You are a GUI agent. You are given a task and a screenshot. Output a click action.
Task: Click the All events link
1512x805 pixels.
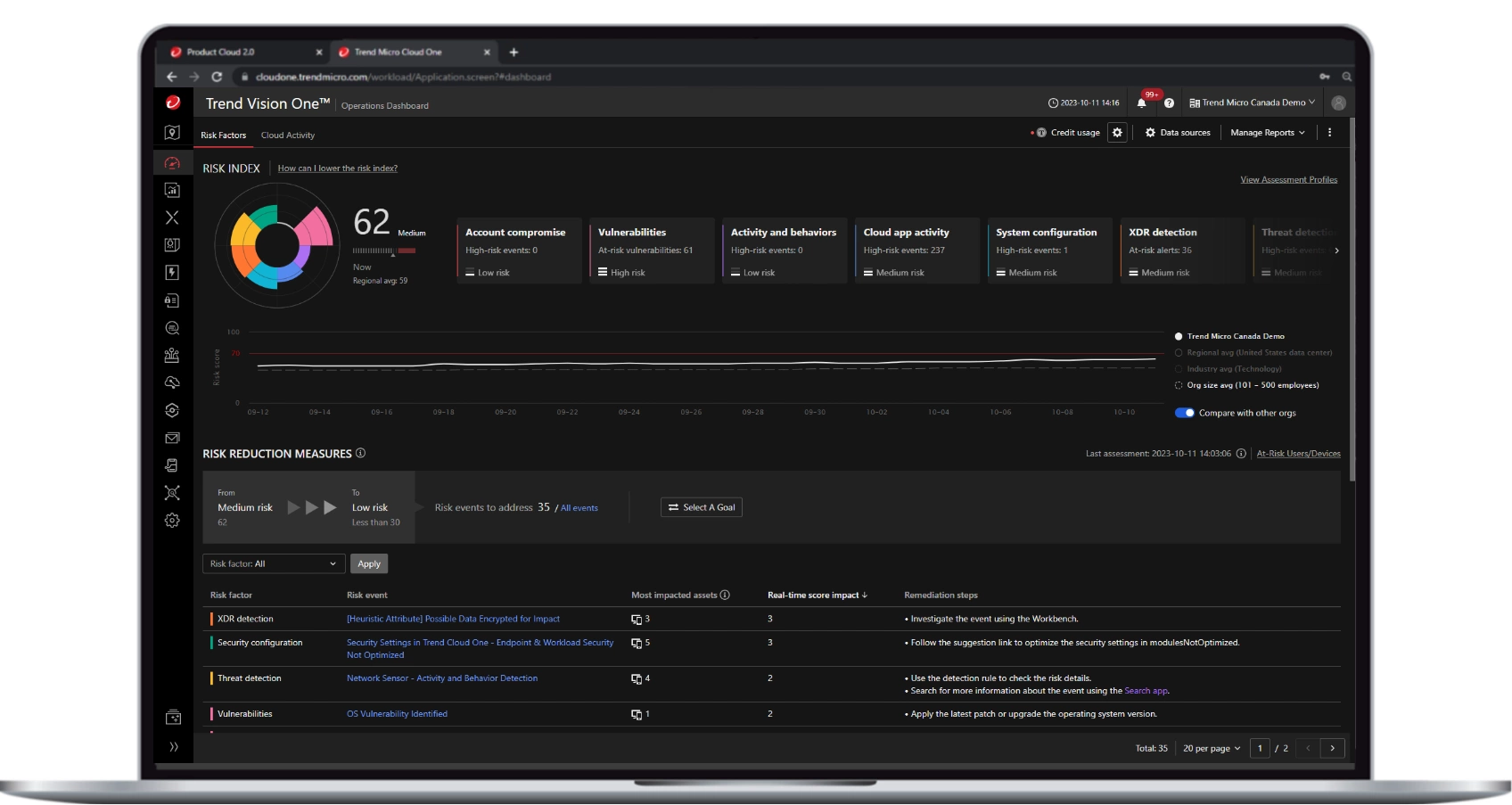coord(579,508)
